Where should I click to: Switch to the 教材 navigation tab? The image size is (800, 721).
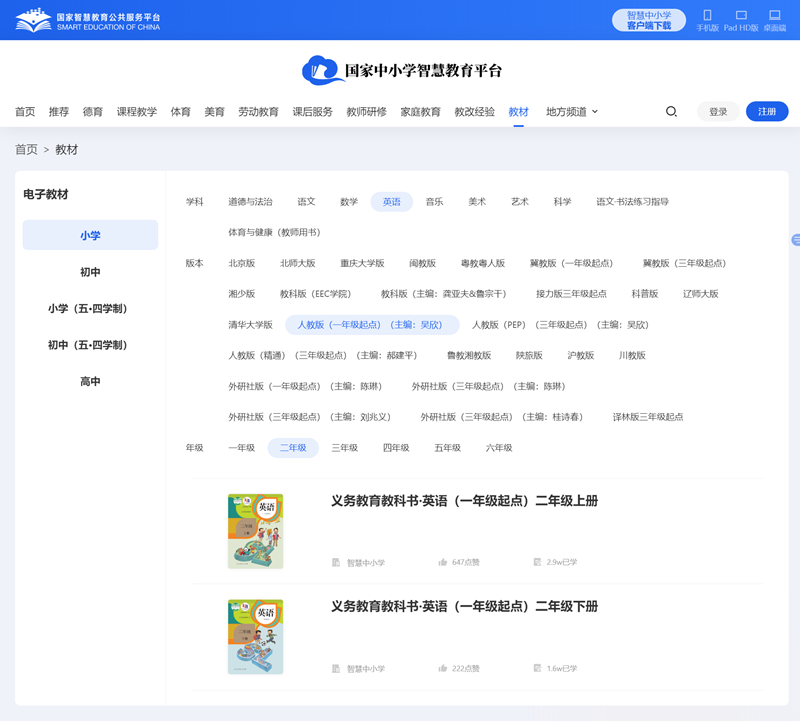tap(518, 112)
